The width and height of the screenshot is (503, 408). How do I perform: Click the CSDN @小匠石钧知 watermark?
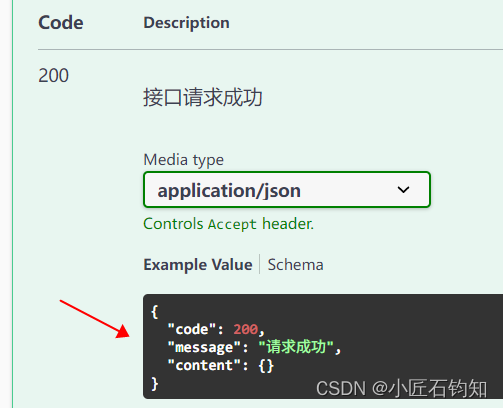401,389
